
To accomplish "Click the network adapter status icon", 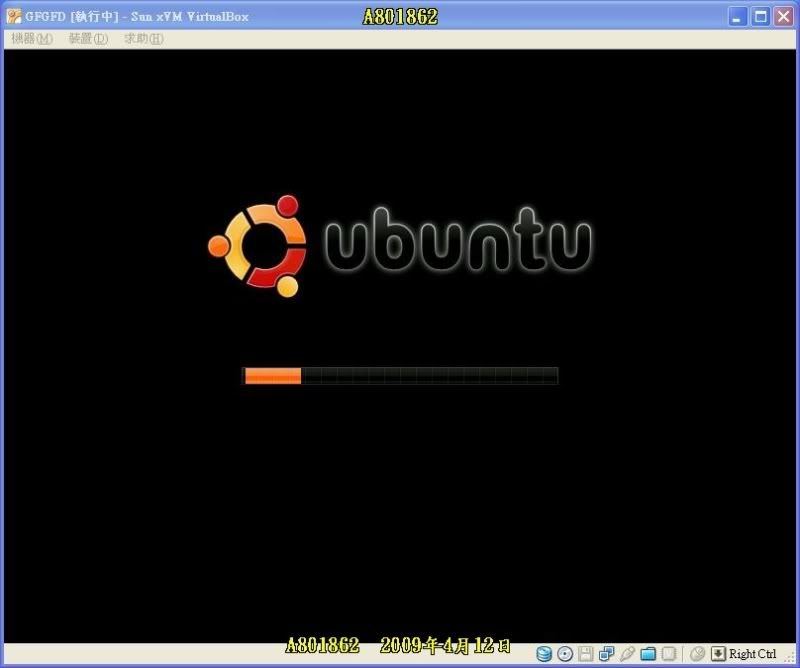I will click(607, 654).
